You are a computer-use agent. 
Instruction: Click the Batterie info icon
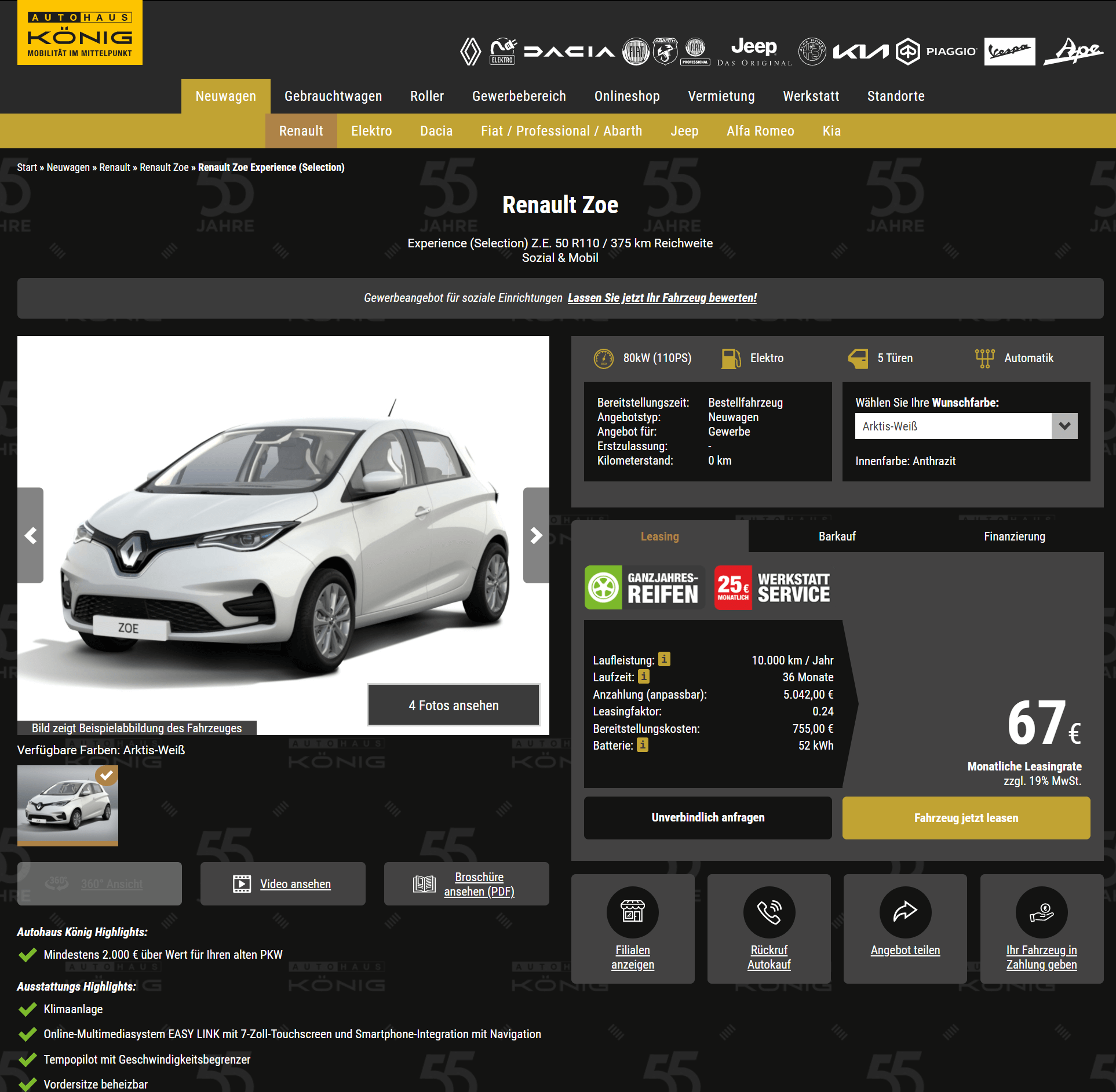point(643,744)
